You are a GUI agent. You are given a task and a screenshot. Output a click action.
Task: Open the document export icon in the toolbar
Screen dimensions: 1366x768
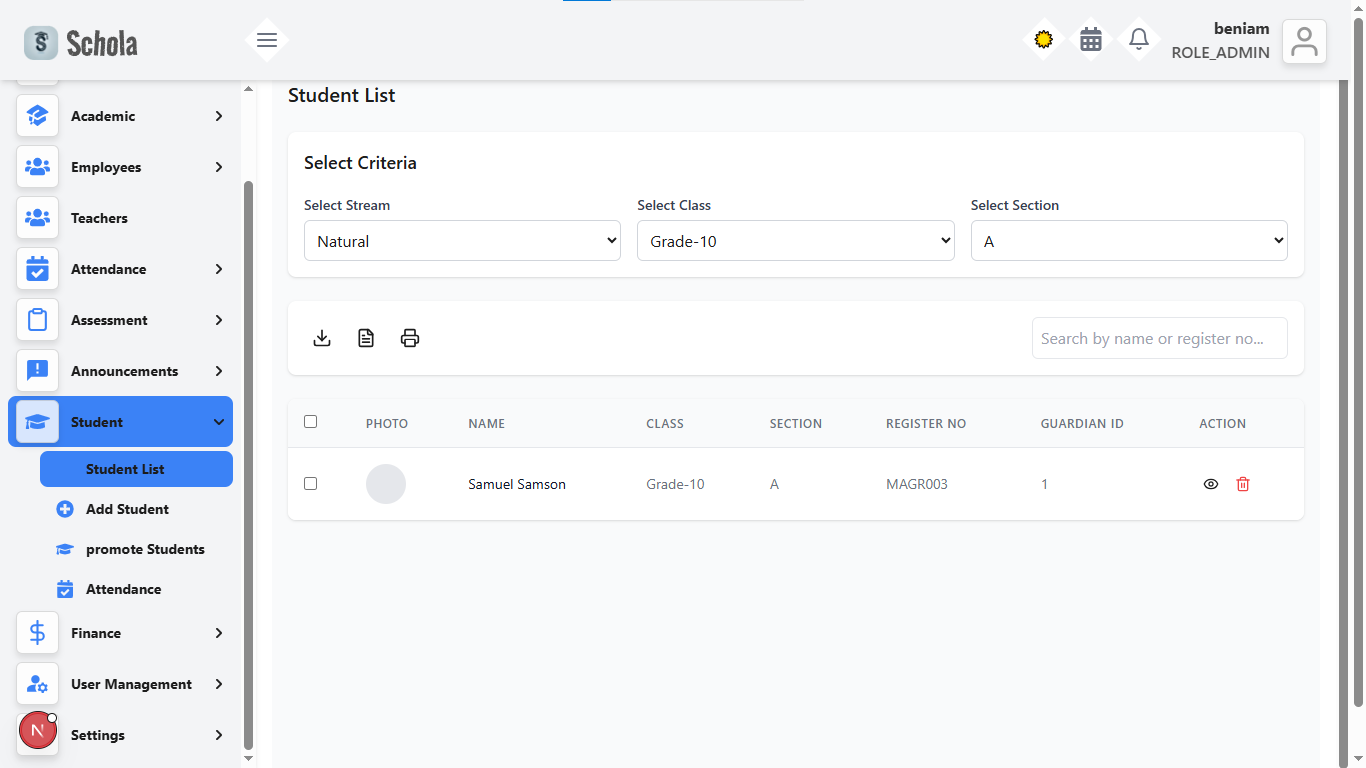pyautogui.click(x=366, y=338)
